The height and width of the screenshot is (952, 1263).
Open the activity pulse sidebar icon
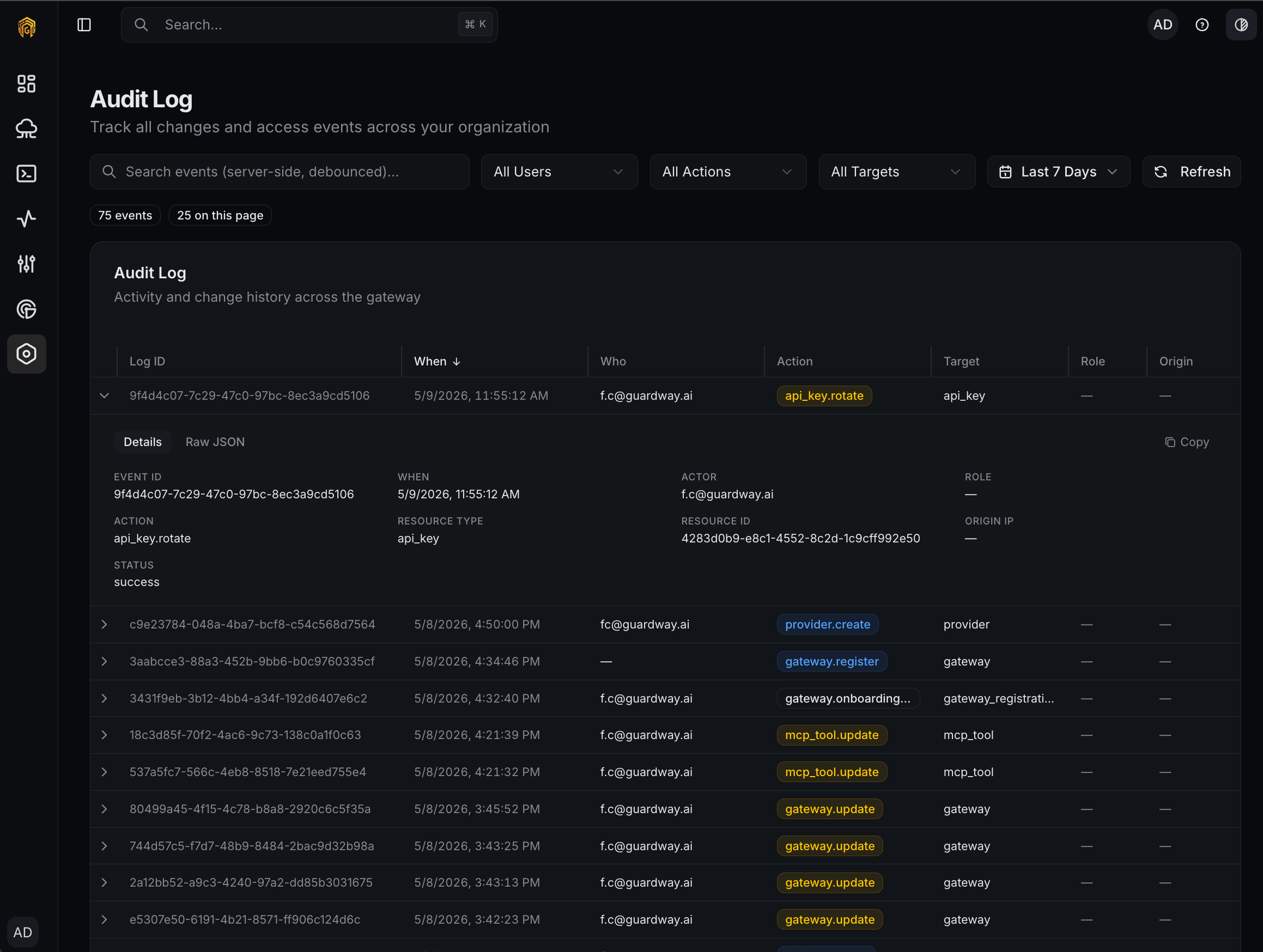(26, 218)
